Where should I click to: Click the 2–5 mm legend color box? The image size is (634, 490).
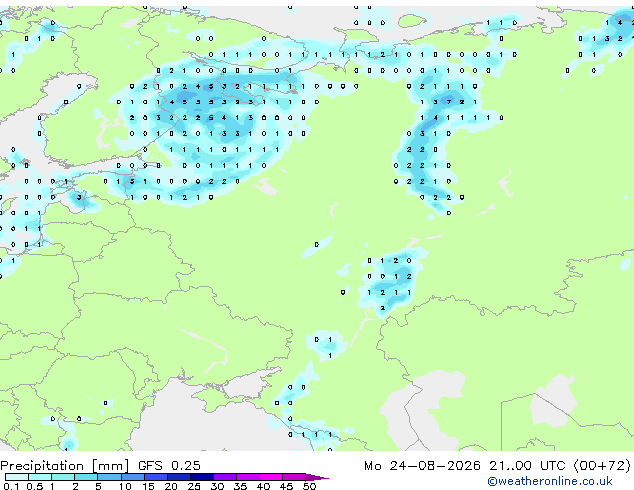tap(86, 477)
